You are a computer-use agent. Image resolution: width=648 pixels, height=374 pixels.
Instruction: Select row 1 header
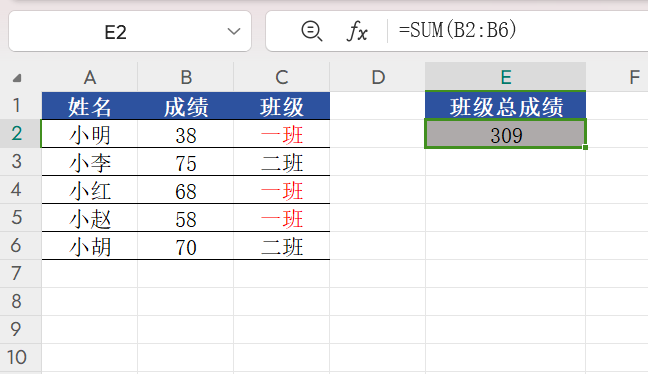(21, 105)
